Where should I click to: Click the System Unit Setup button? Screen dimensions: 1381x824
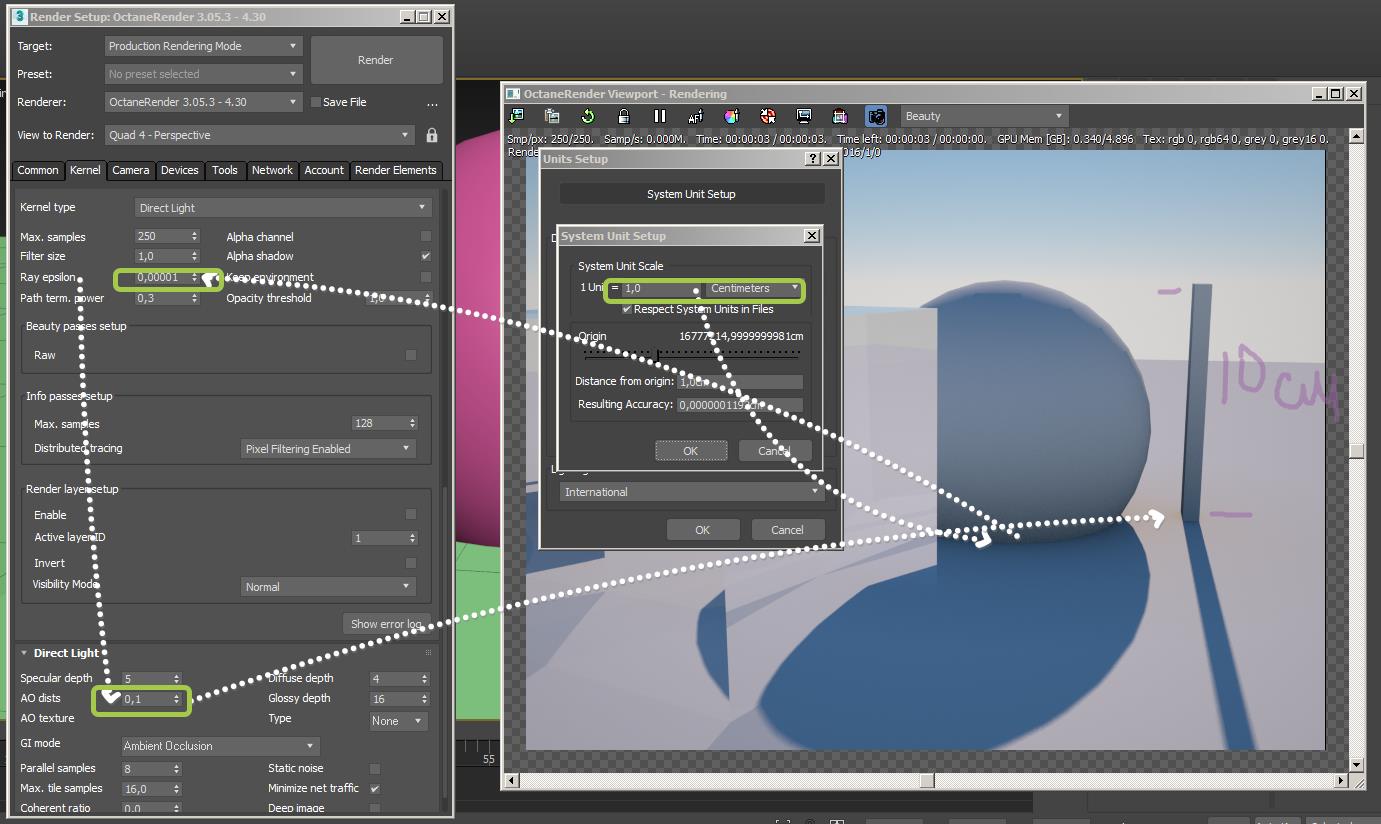click(691, 194)
